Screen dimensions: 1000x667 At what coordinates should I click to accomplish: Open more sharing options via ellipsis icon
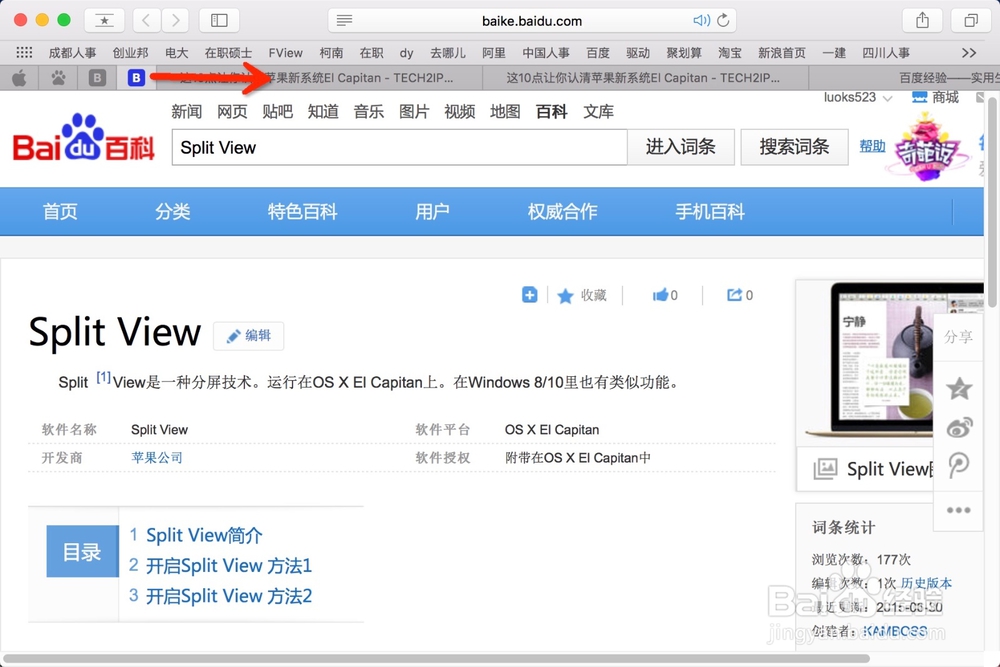(958, 510)
